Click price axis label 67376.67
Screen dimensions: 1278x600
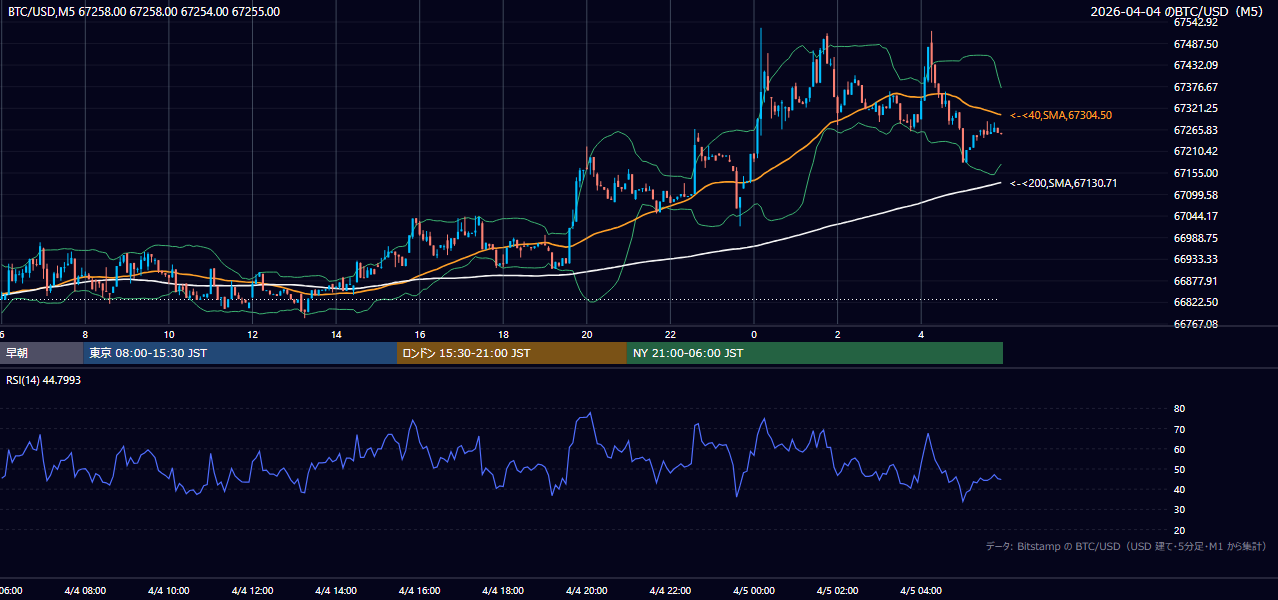coord(1195,87)
